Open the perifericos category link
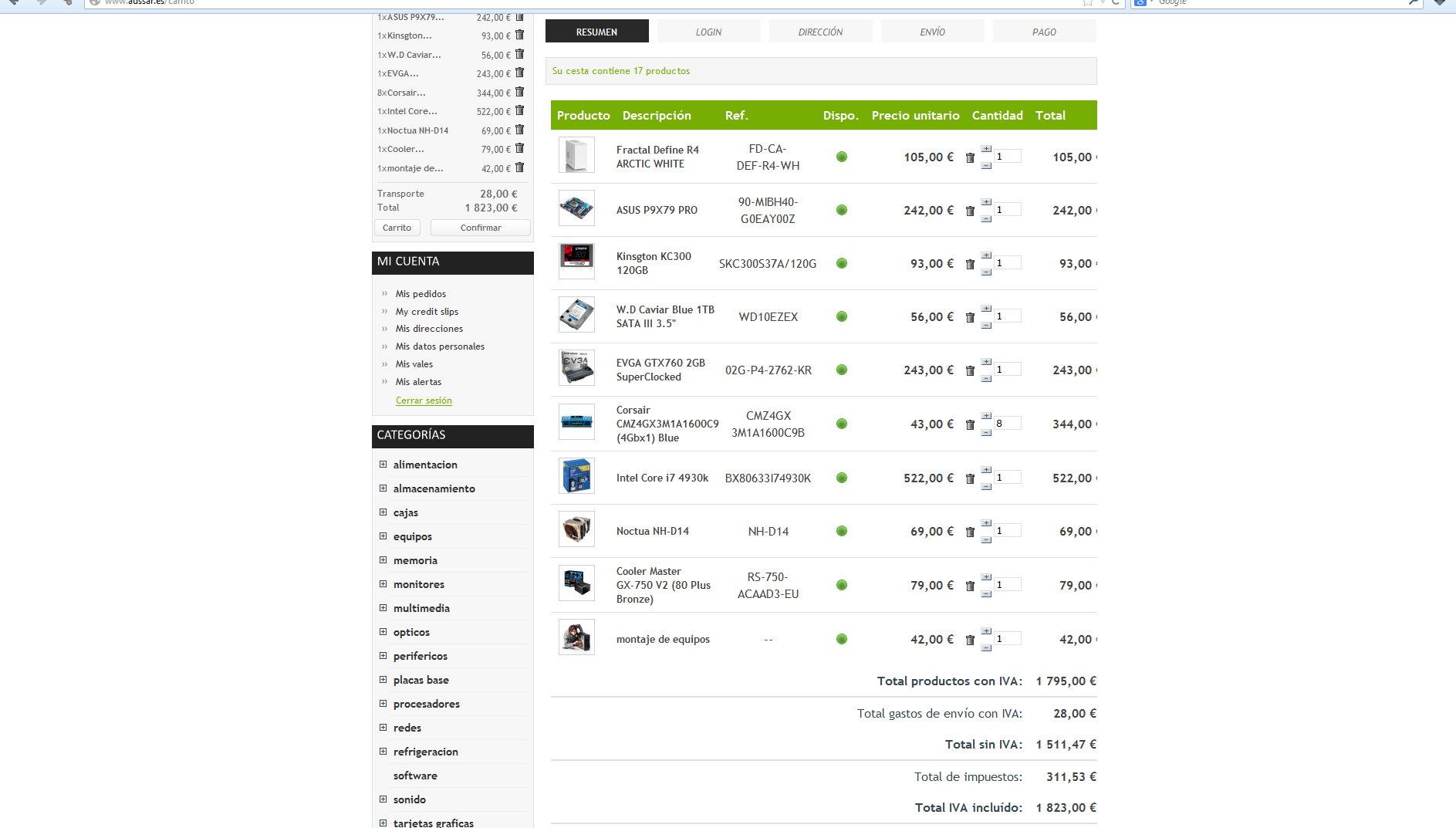Screen dimensions: 1456x828 click(x=421, y=656)
